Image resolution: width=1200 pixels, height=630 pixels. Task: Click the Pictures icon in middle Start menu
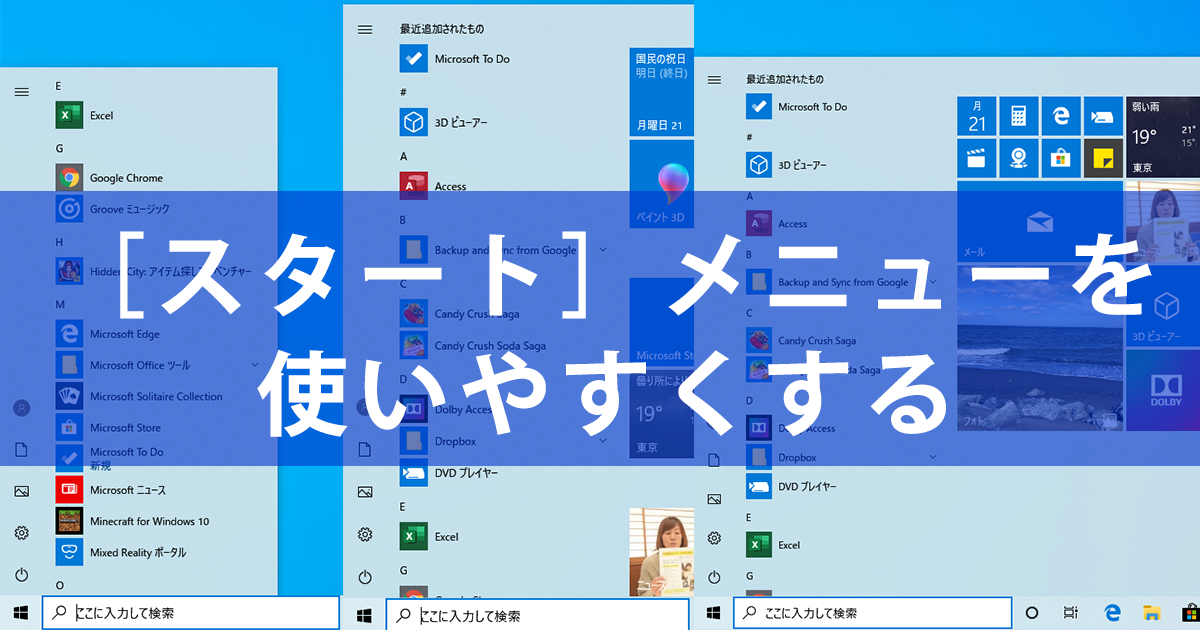tap(365, 492)
